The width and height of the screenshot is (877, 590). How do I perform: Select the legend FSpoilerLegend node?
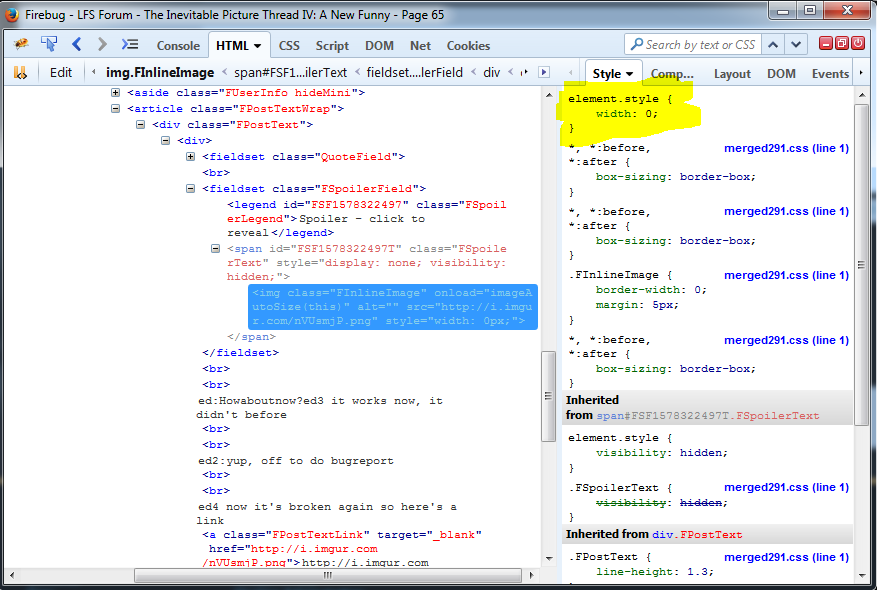point(366,219)
